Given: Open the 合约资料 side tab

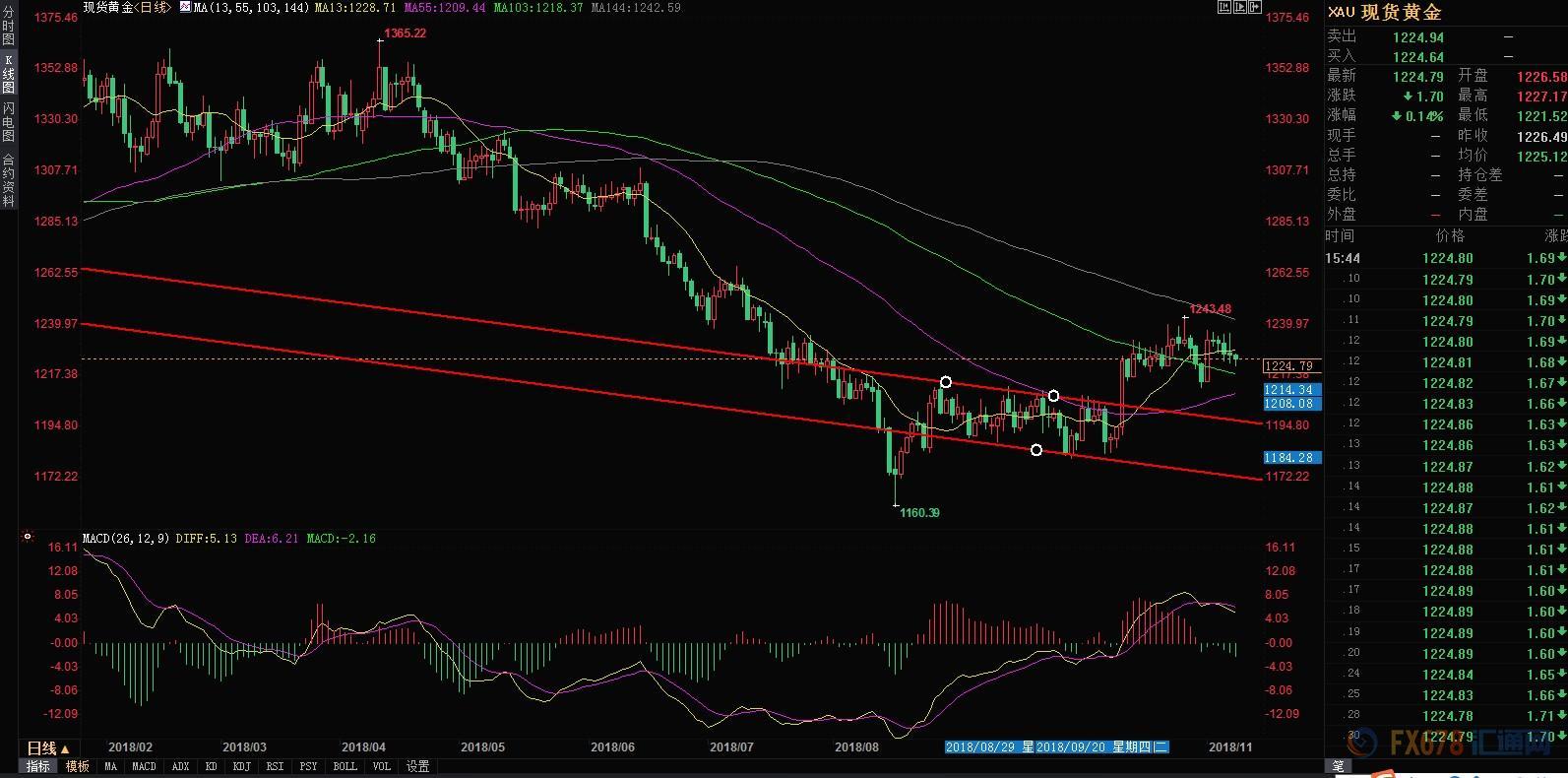Looking at the screenshot, I should tap(9, 178).
